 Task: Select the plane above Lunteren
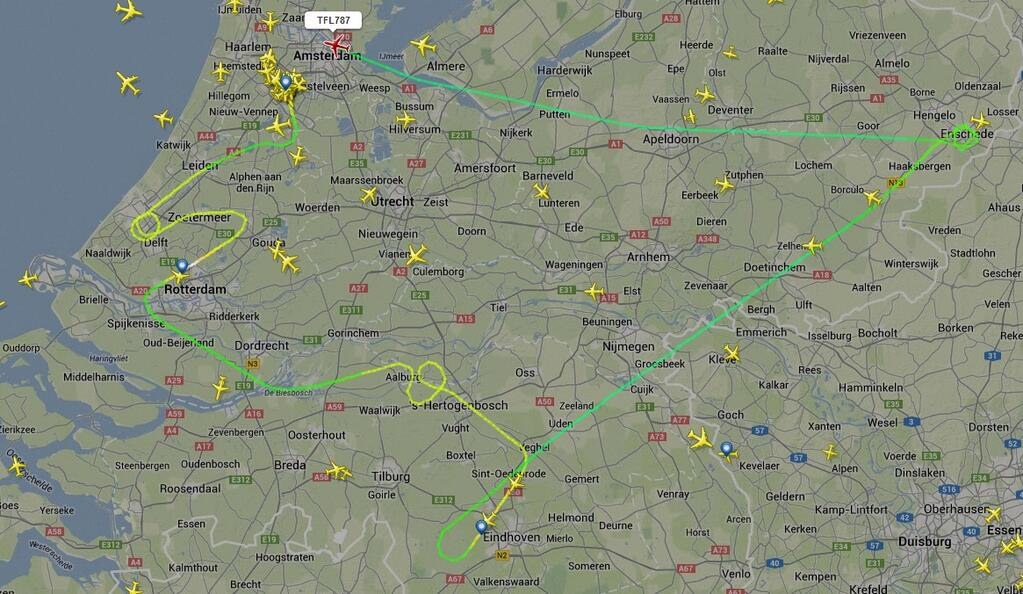click(542, 191)
